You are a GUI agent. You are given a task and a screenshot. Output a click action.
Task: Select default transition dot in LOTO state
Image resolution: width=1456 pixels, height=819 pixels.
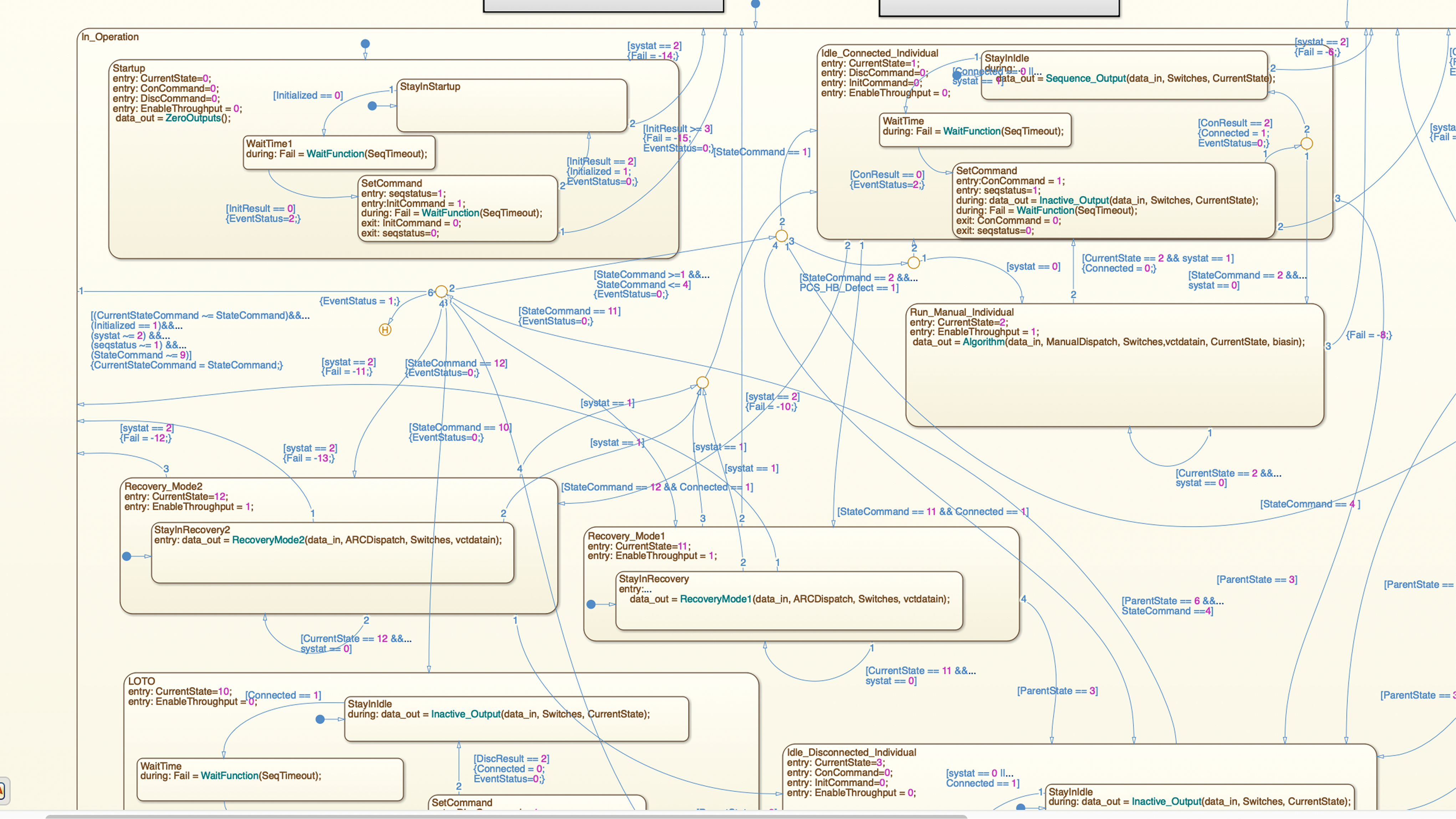point(320,719)
